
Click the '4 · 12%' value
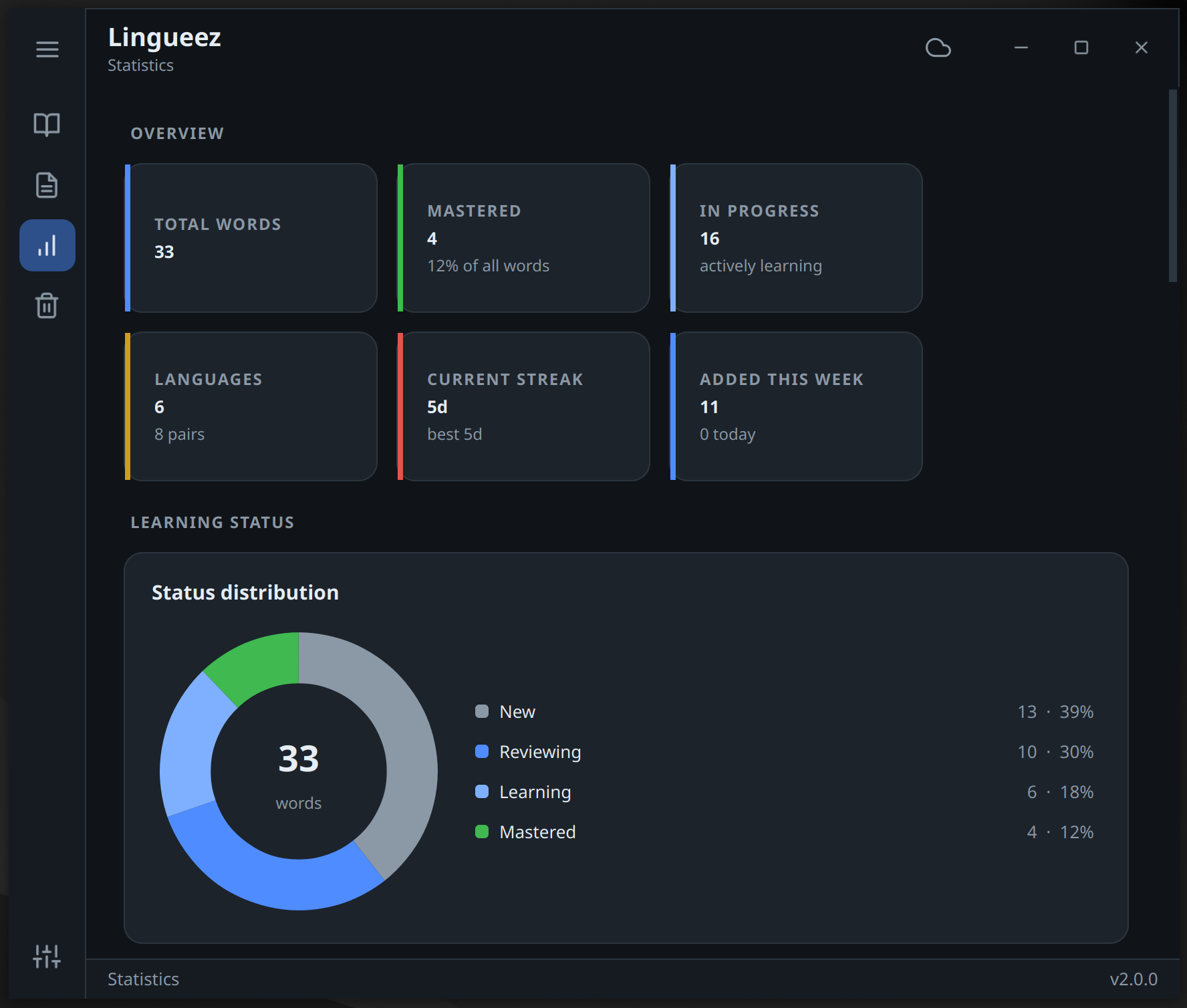(1060, 832)
